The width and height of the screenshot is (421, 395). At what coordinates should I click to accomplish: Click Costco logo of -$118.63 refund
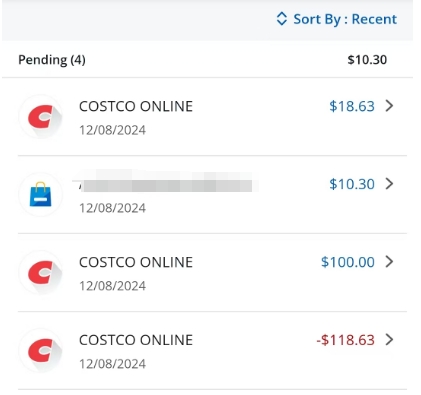[x=41, y=350]
